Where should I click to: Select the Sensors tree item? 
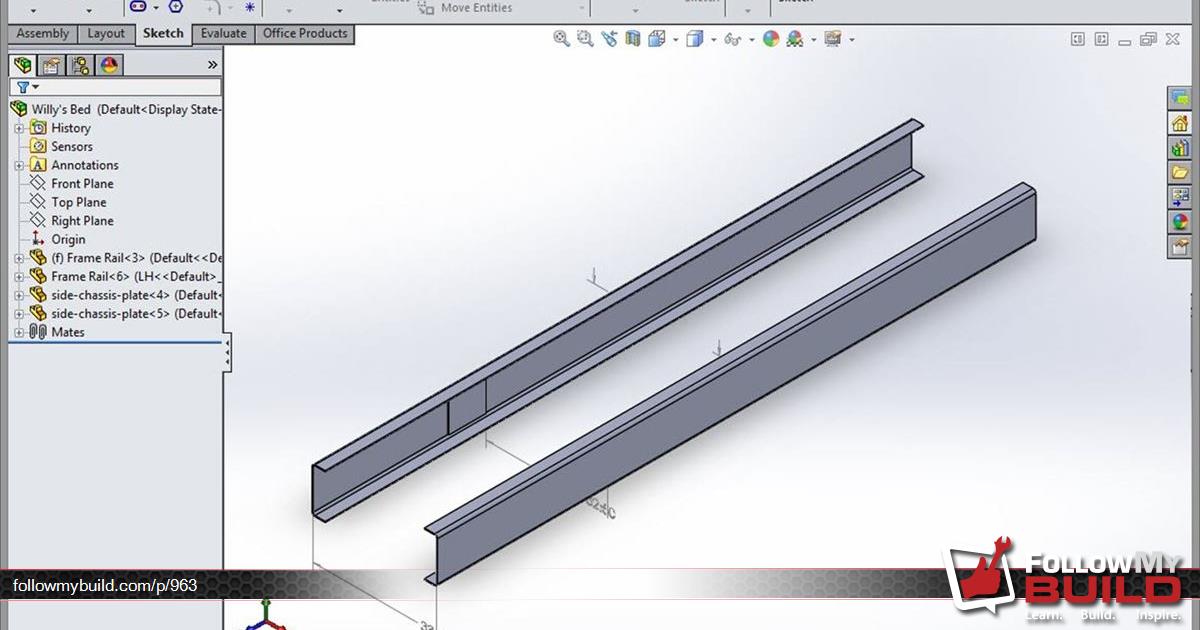point(72,147)
